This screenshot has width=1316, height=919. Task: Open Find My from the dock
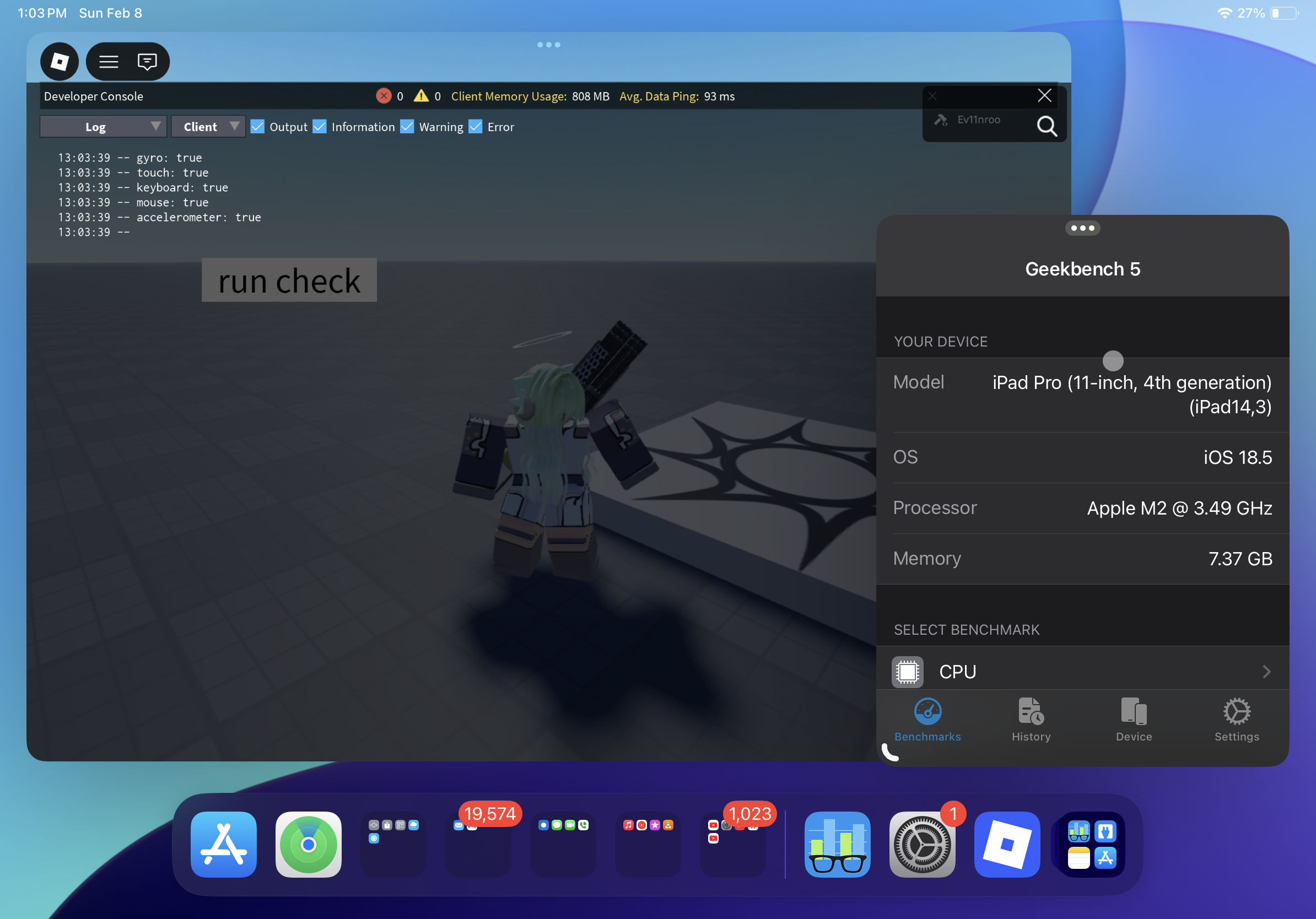pos(309,844)
